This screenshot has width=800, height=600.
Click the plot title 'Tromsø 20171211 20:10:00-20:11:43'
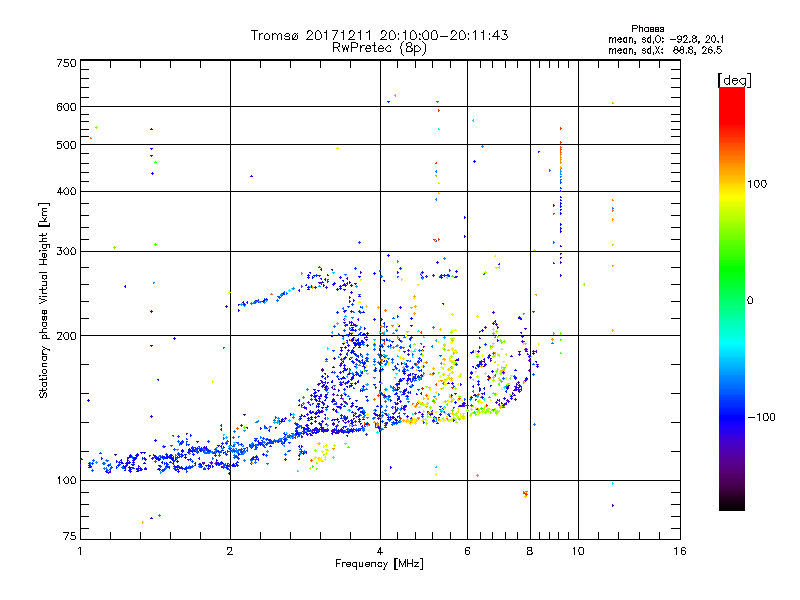[x=379, y=35]
